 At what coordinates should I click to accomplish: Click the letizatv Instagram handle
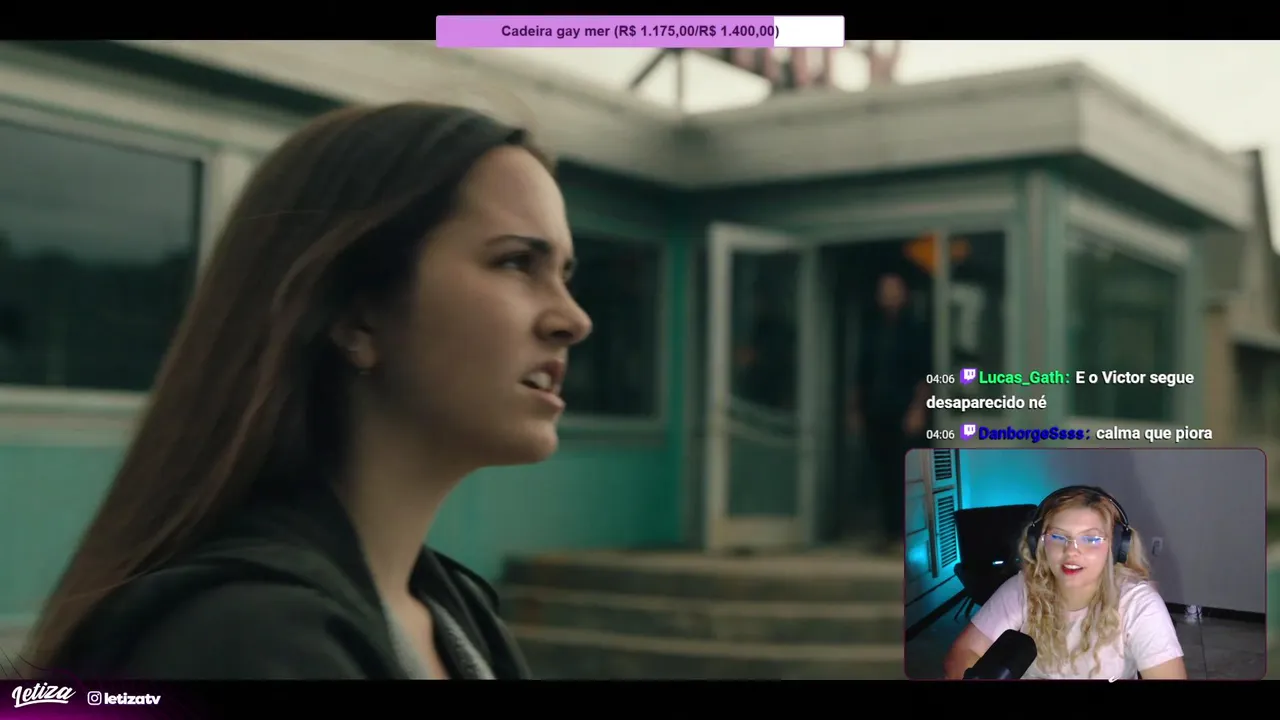tap(132, 698)
